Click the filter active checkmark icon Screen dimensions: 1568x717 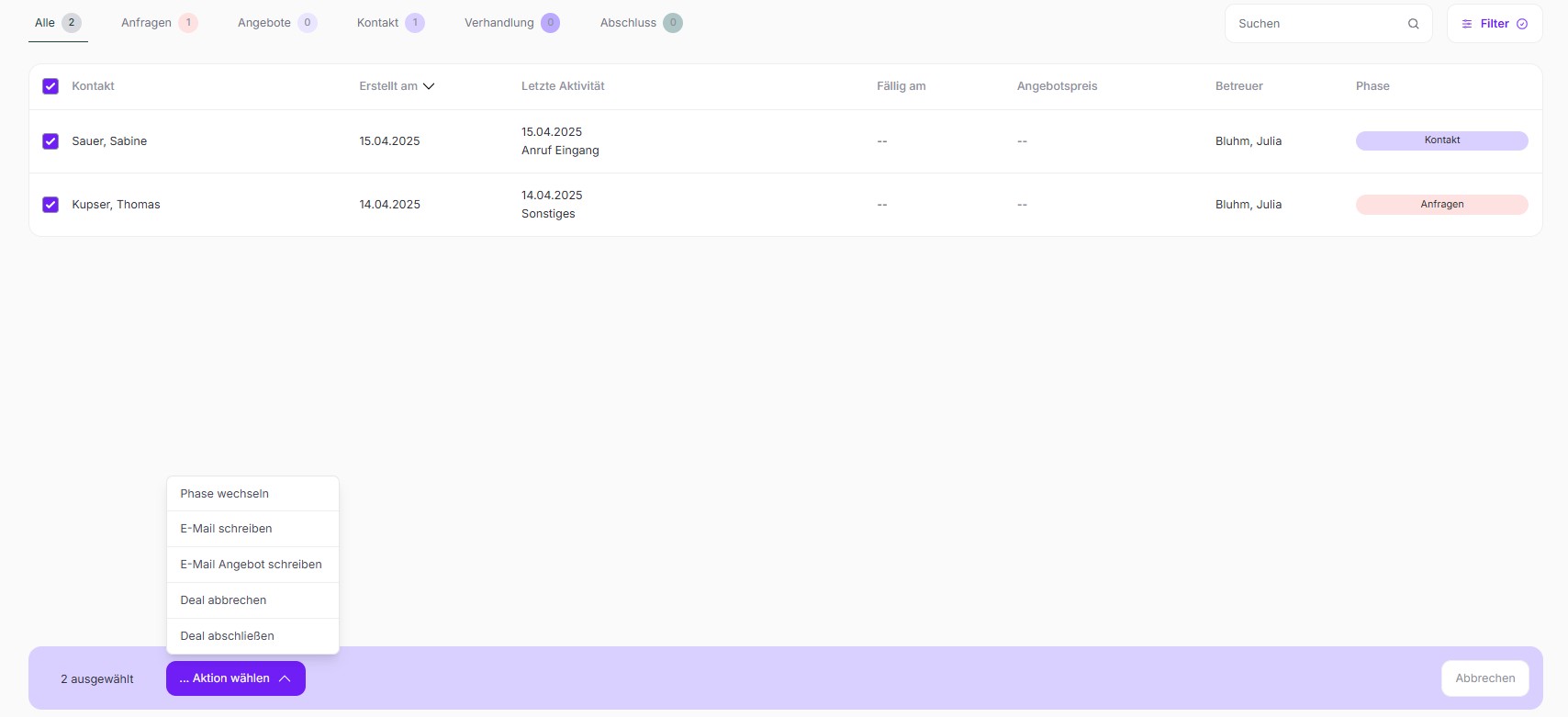click(x=1522, y=24)
